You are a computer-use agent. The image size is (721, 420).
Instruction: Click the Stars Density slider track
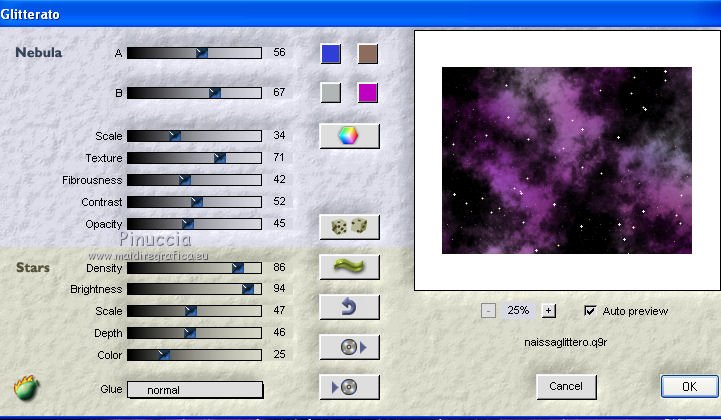click(195, 268)
